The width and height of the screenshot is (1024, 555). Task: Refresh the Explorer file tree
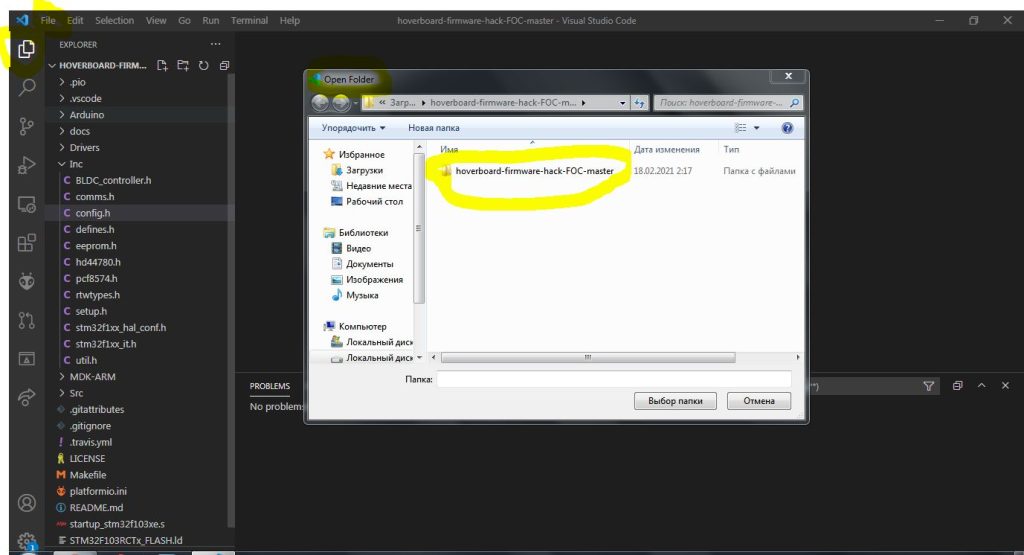pos(203,66)
